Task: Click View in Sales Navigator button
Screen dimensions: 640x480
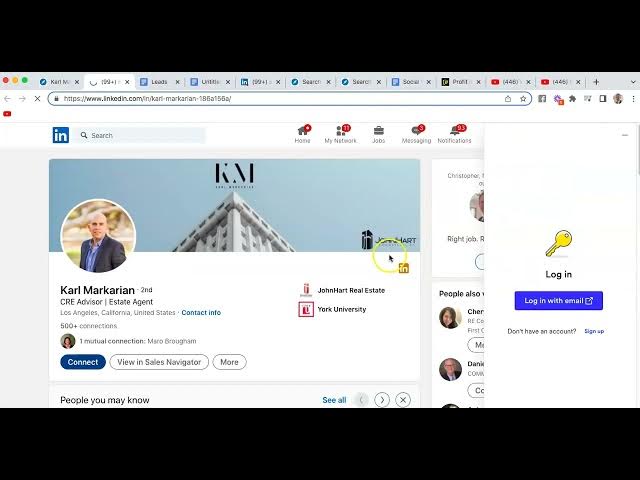Action: (159, 362)
